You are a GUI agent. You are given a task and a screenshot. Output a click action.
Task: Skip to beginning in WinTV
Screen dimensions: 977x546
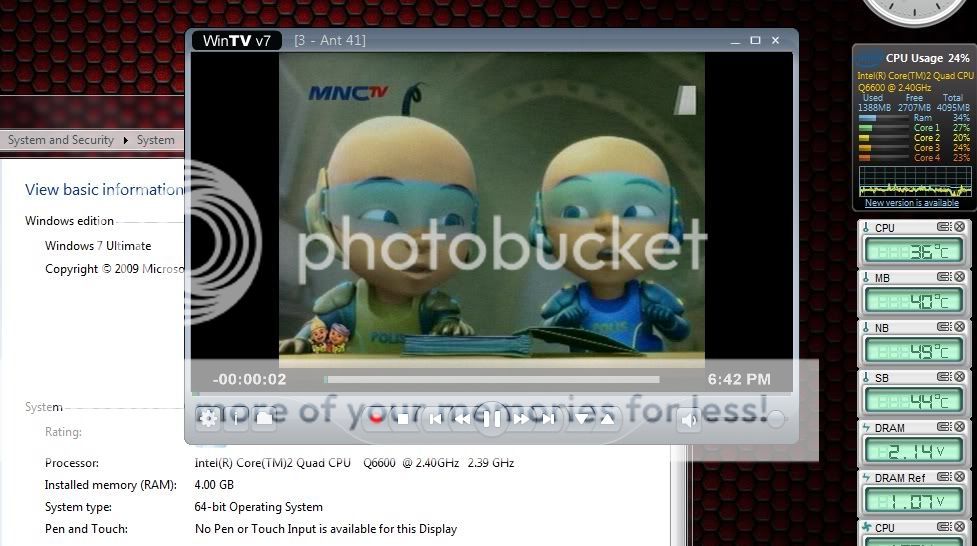436,419
